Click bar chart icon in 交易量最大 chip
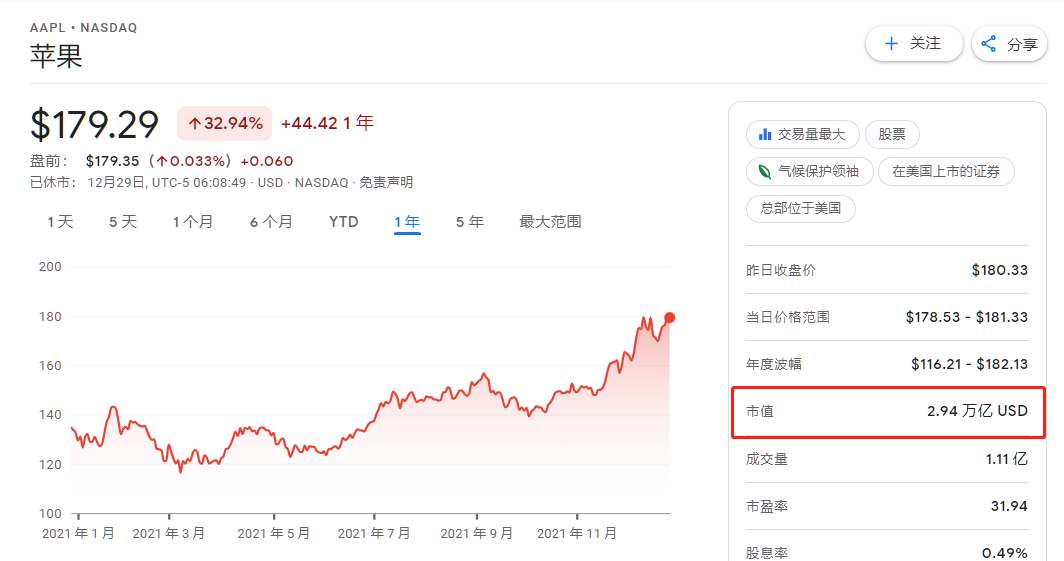This screenshot has height=561, width=1064. [765, 134]
